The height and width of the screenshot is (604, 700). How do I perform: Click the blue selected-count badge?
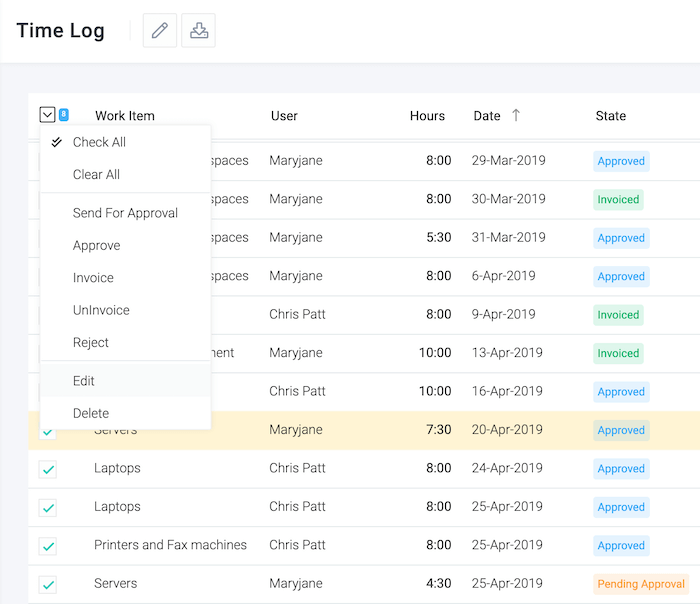(64, 115)
